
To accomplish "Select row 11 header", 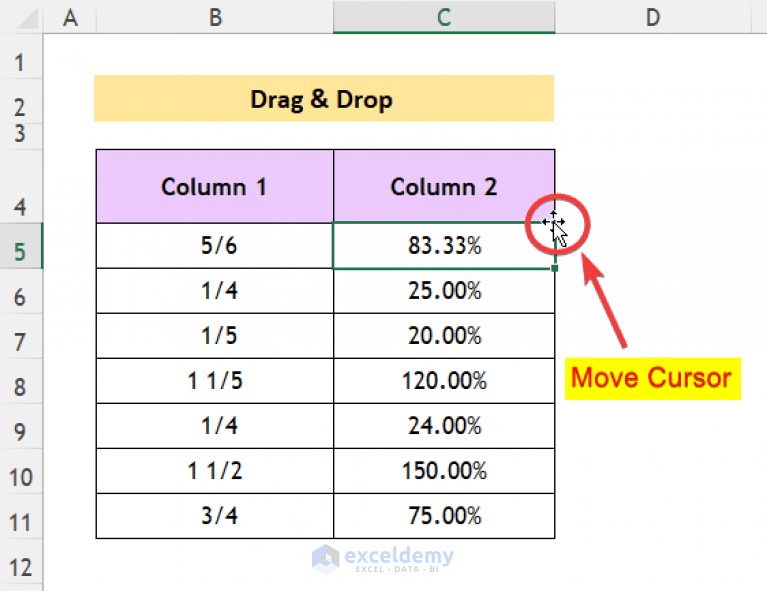I will click(21, 516).
